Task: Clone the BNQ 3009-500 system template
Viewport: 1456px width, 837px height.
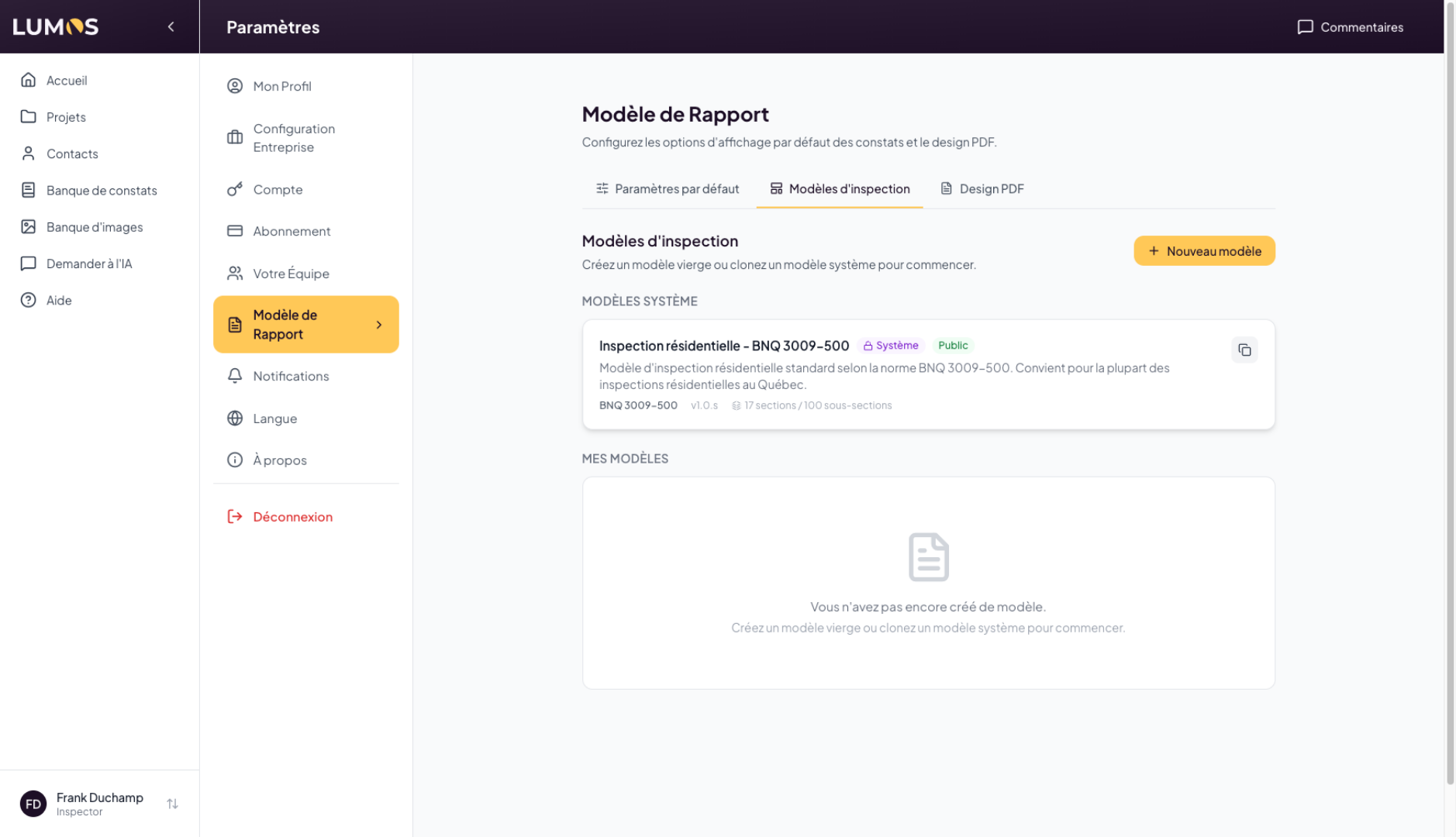Action: [x=1244, y=350]
